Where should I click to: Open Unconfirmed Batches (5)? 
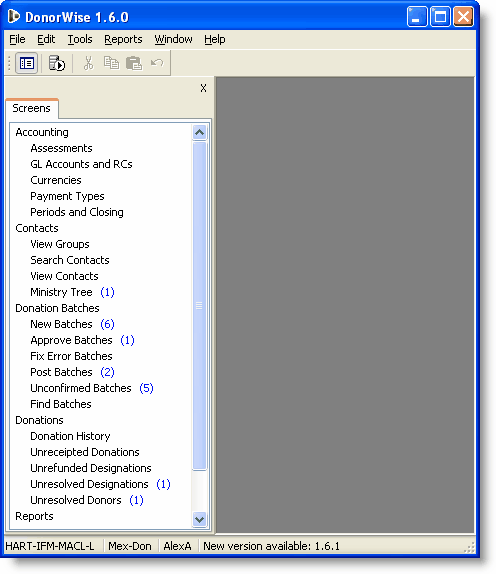(x=92, y=388)
